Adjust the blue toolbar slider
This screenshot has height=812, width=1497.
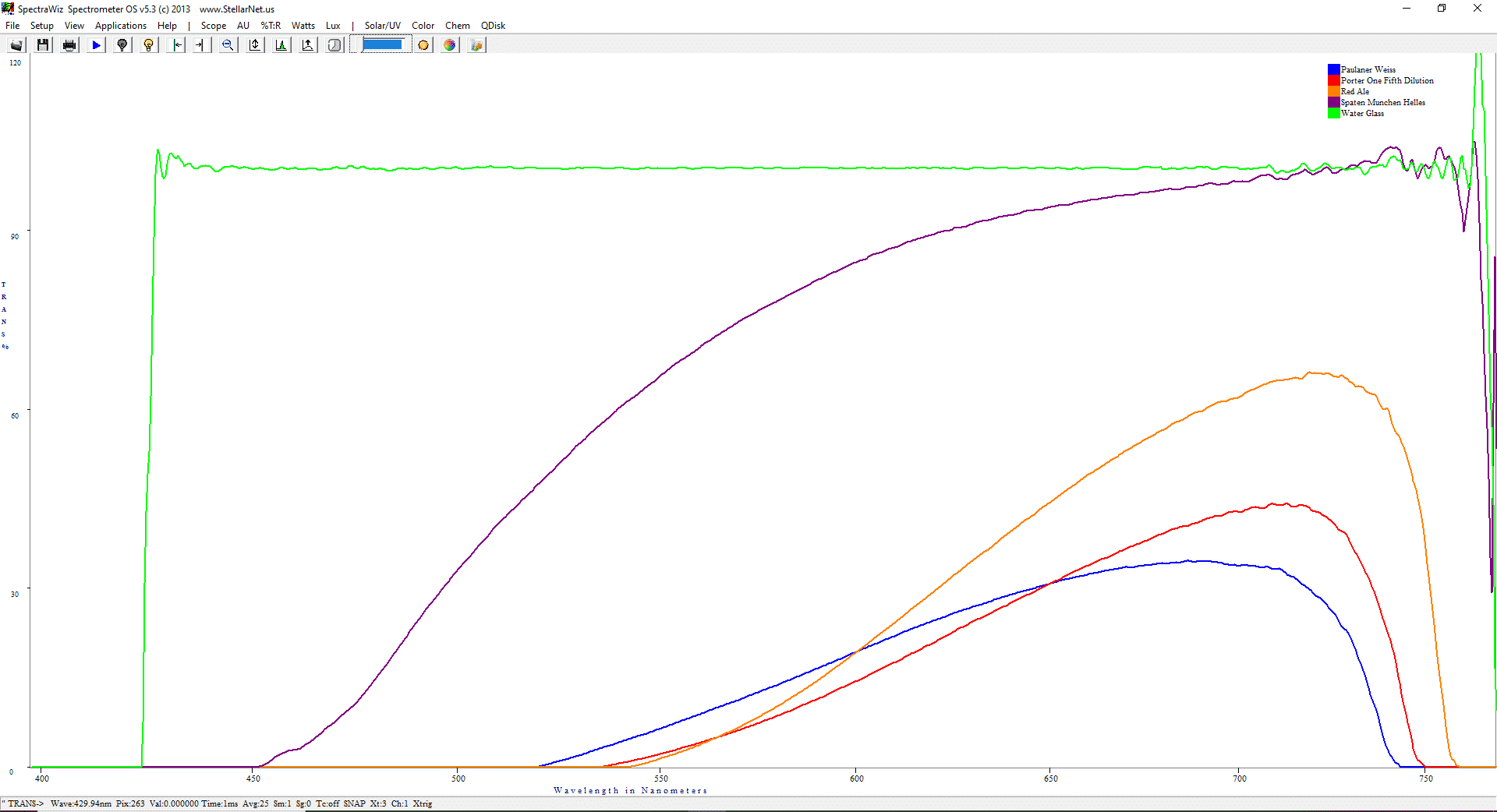point(382,44)
